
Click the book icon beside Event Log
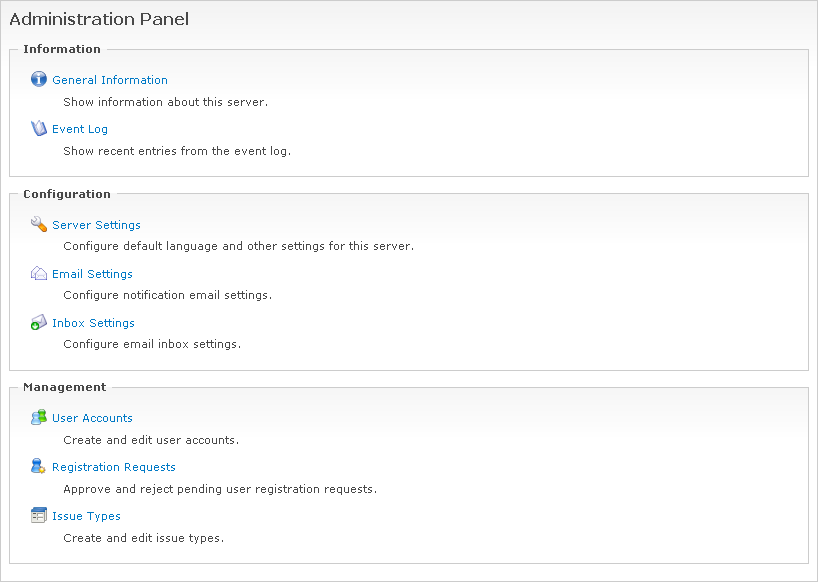coord(39,129)
